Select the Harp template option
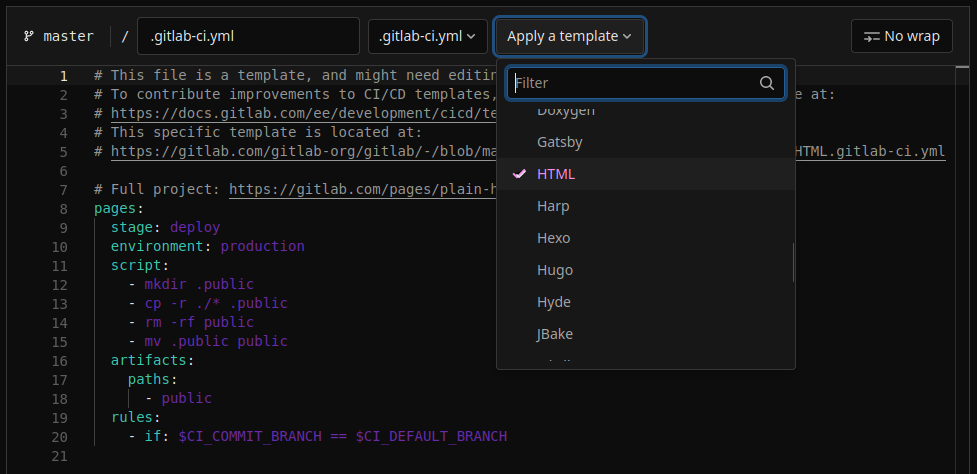The height and width of the screenshot is (474, 977). click(553, 206)
